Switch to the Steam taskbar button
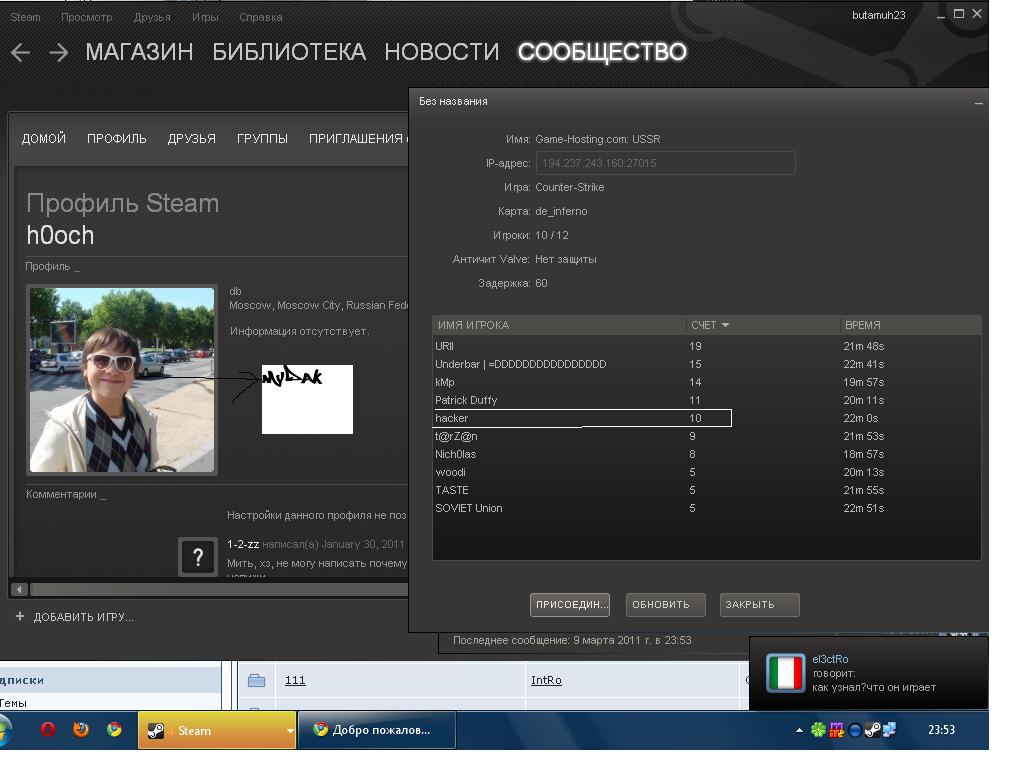This screenshot has height=768, width=1024. point(212,730)
